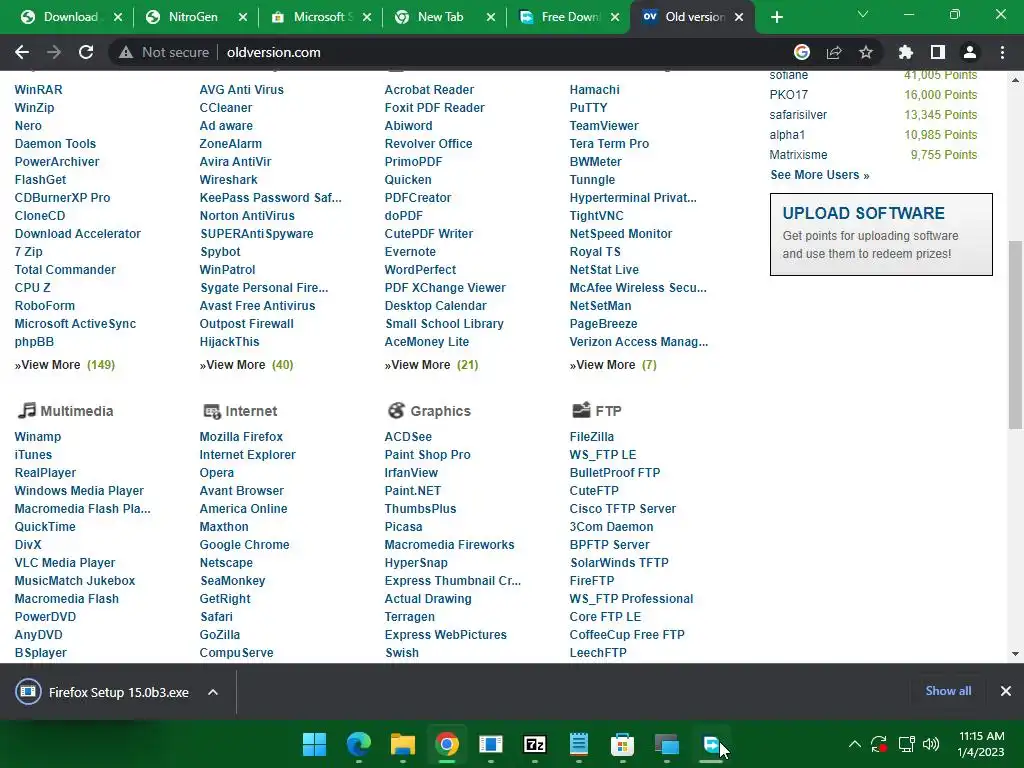Show hidden system tray icons
Screen dimensions: 1024x768
tap(854, 744)
